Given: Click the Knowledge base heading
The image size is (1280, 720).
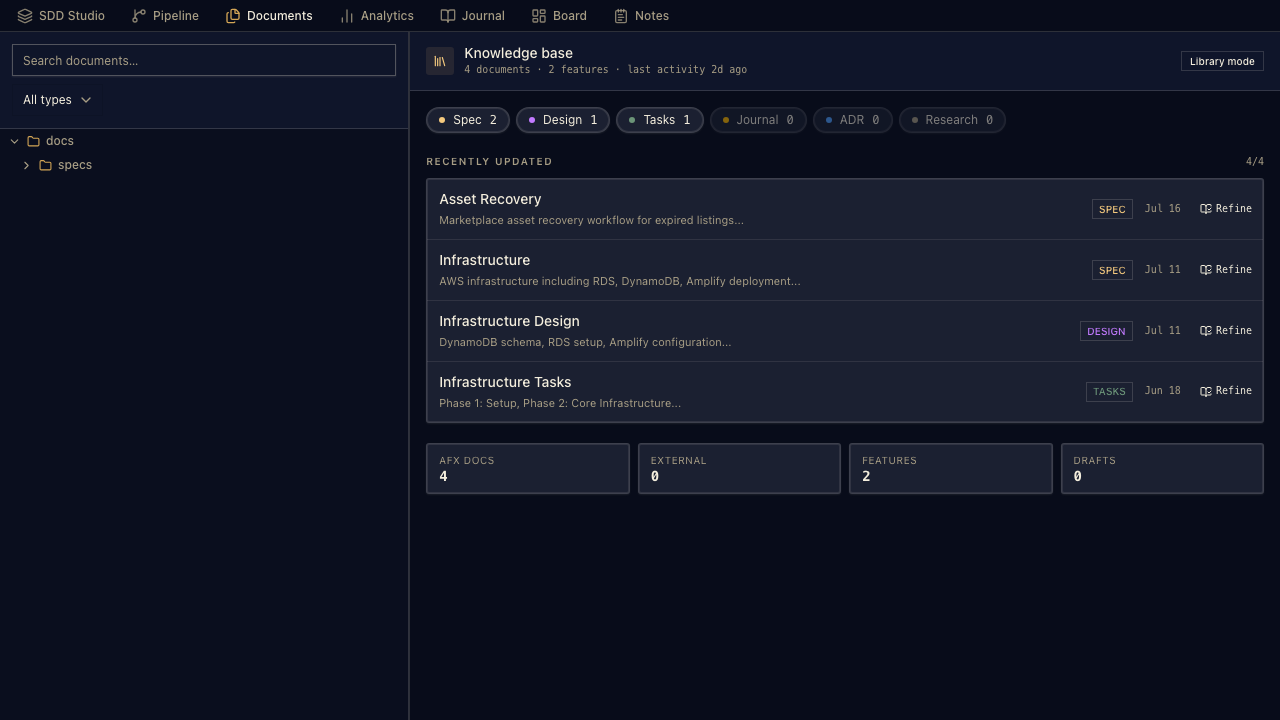Looking at the screenshot, I should (518, 53).
